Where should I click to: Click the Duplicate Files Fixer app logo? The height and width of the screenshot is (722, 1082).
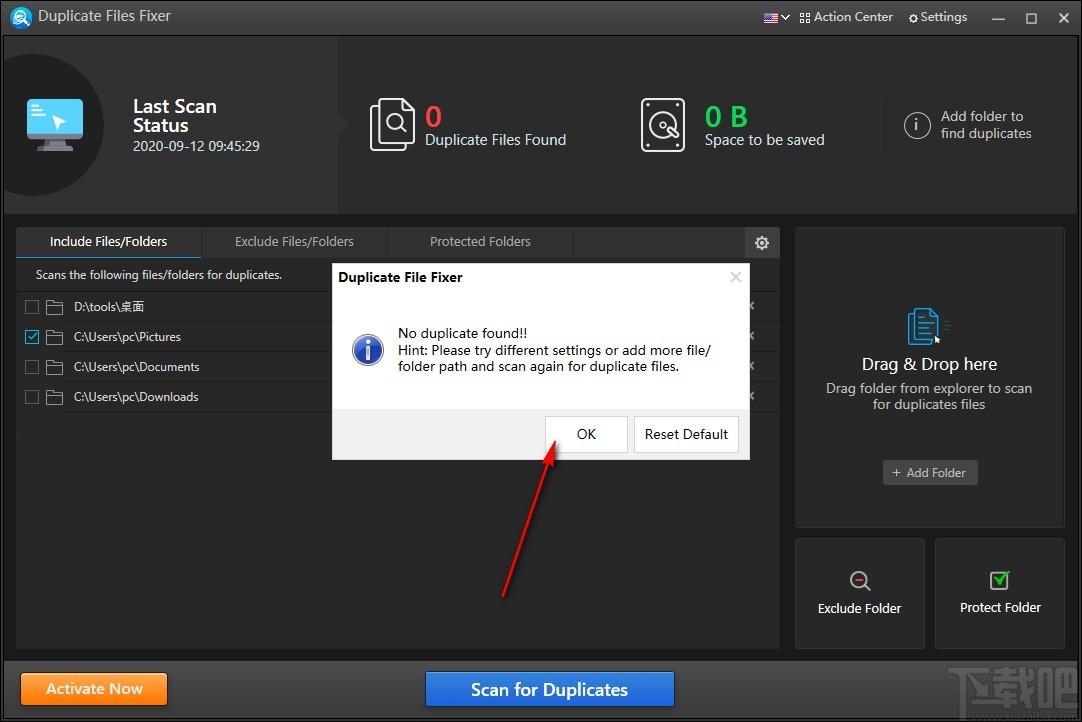[21, 17]
